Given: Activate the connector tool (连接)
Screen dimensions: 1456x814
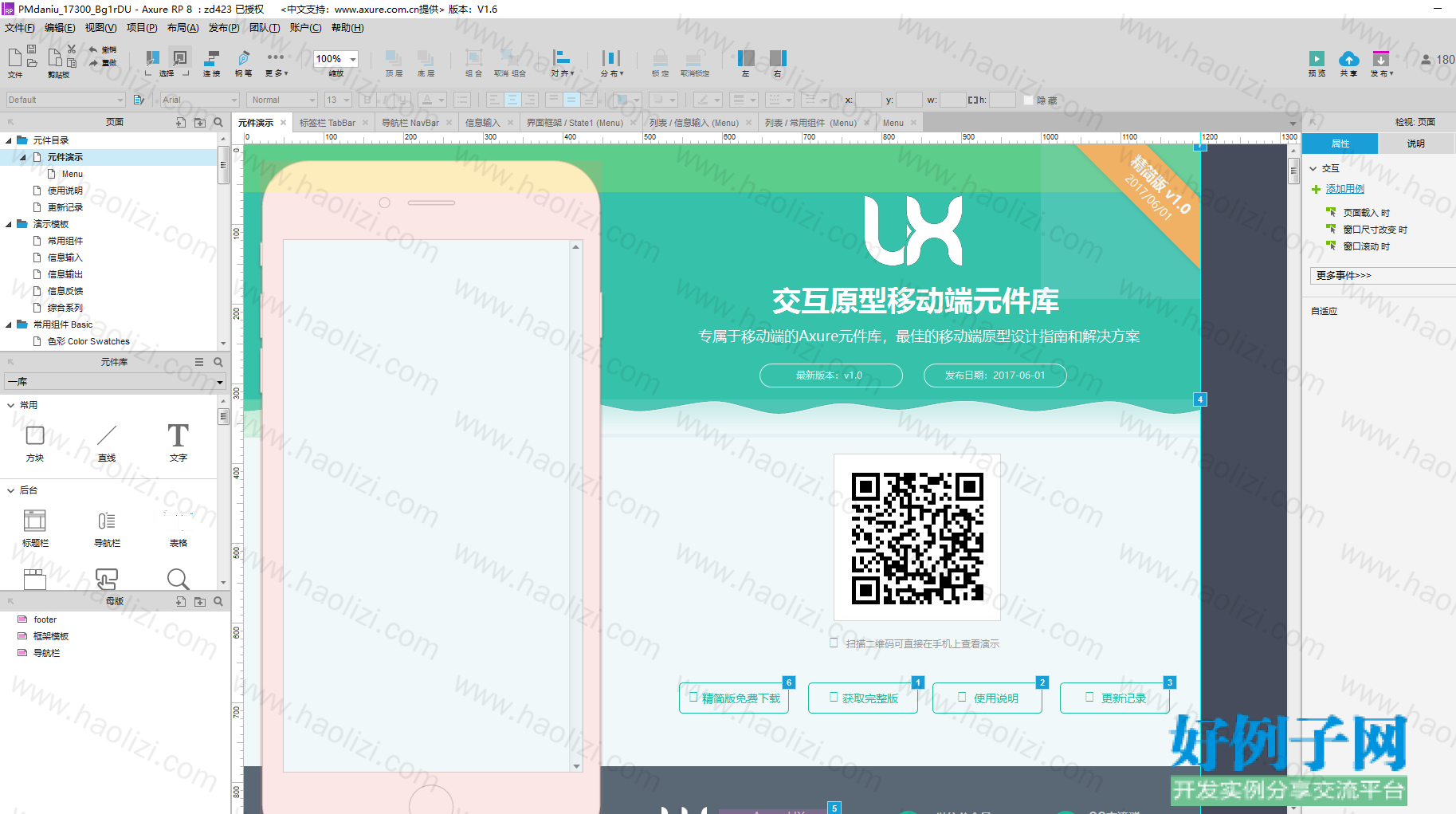Looking at the screenshot, I should click(211, 57).
